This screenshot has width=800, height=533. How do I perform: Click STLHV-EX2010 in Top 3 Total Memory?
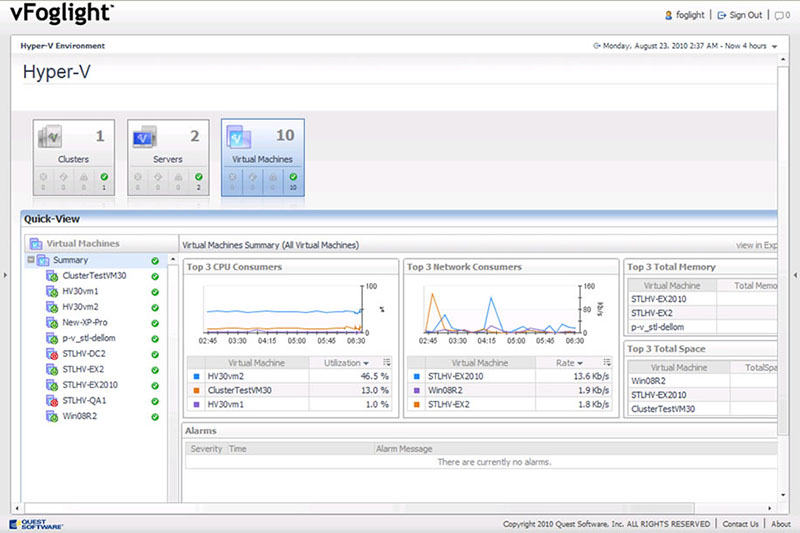tap(659, 299)
